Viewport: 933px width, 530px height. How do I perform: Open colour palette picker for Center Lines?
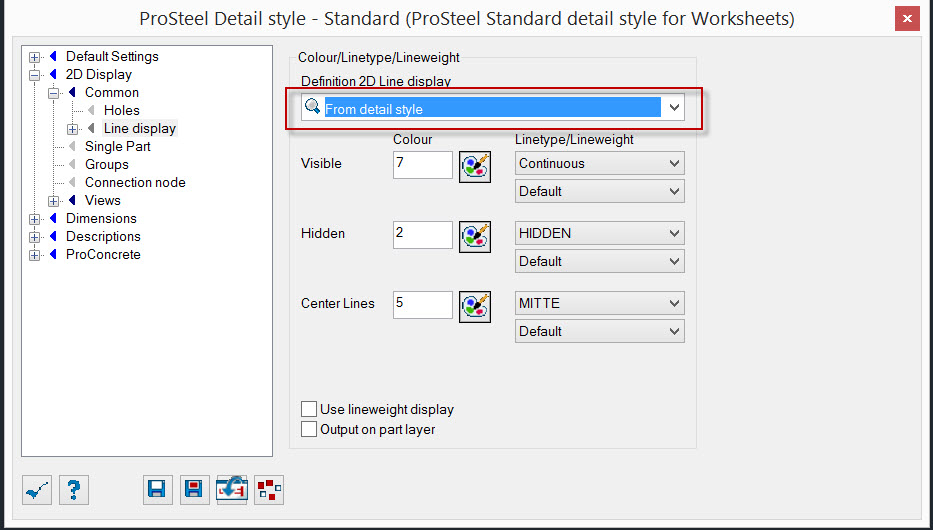coord(475,307)
